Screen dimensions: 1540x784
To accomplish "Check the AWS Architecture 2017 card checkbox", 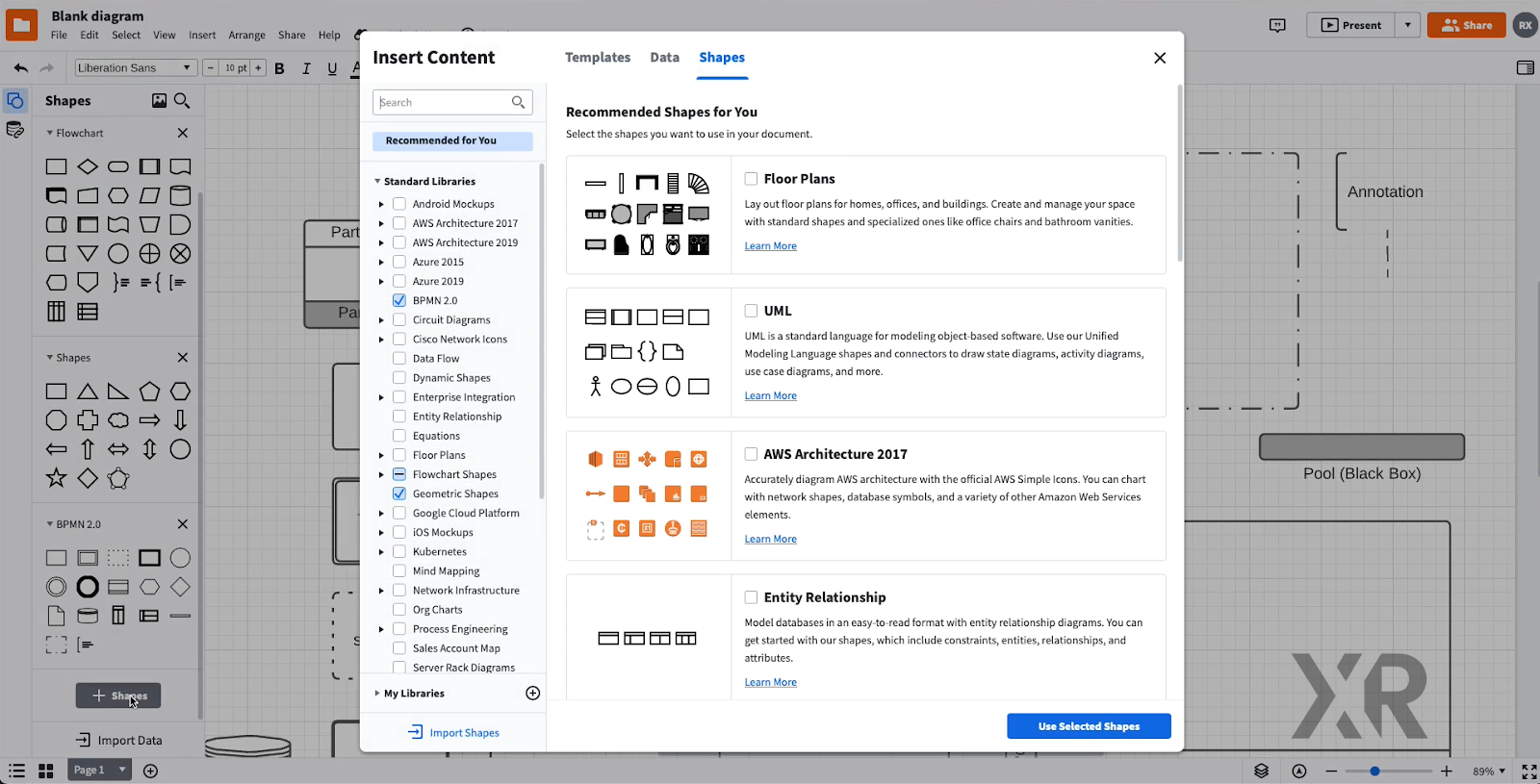I will 751,454.
